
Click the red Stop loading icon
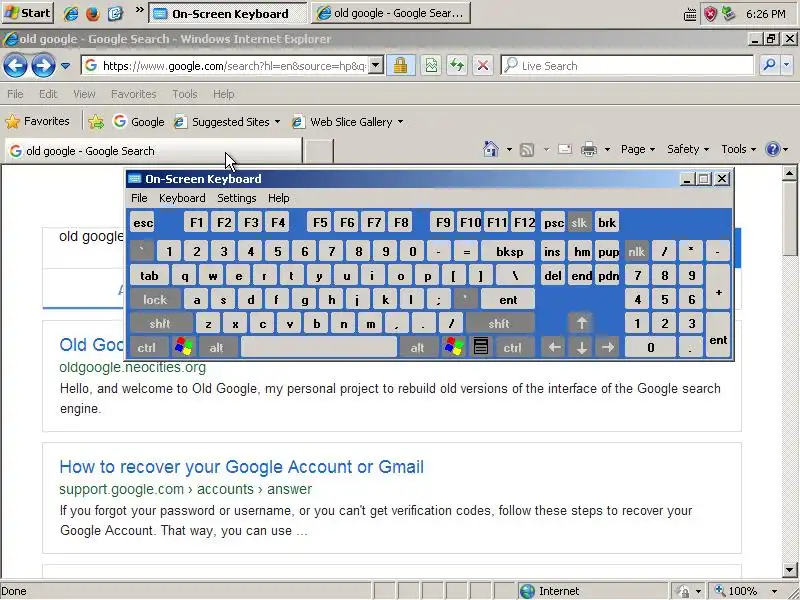483,65
